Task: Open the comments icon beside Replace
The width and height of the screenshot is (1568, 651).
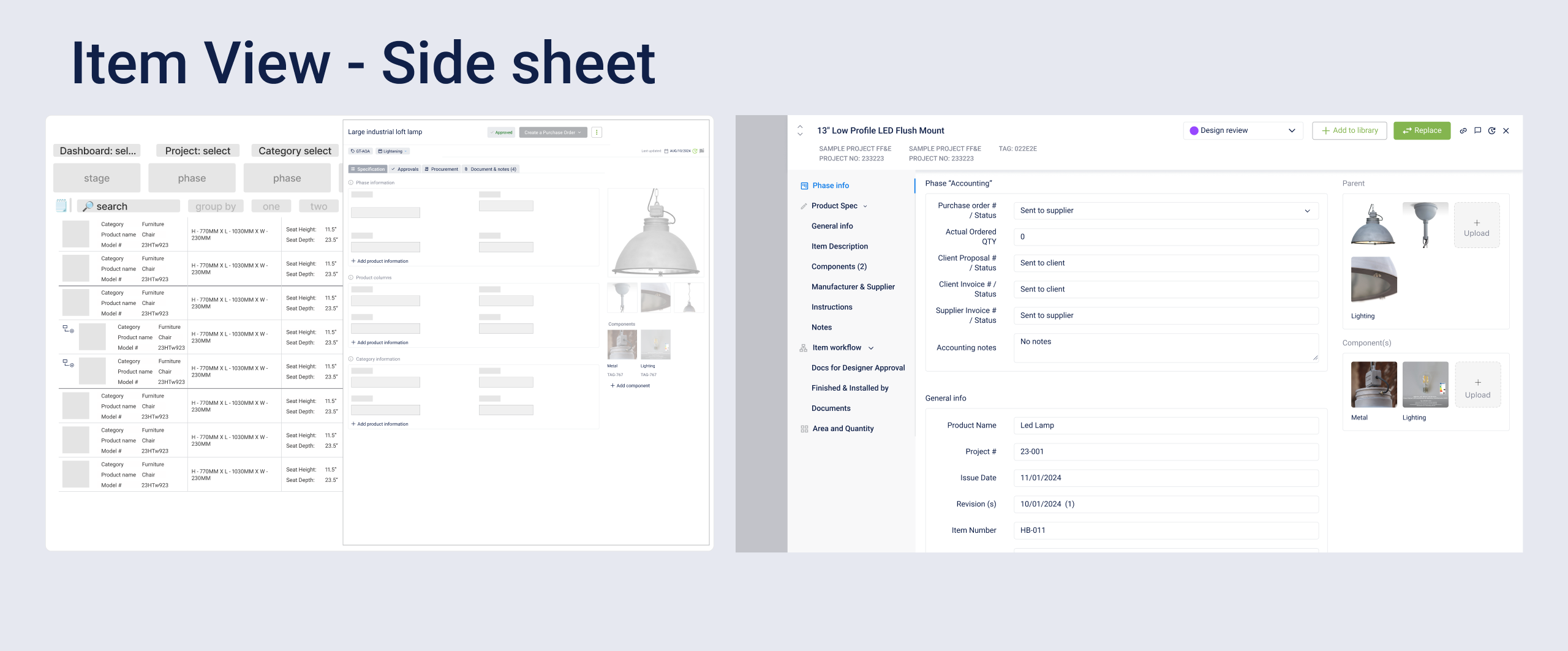Action: (x=1477, y=130)
